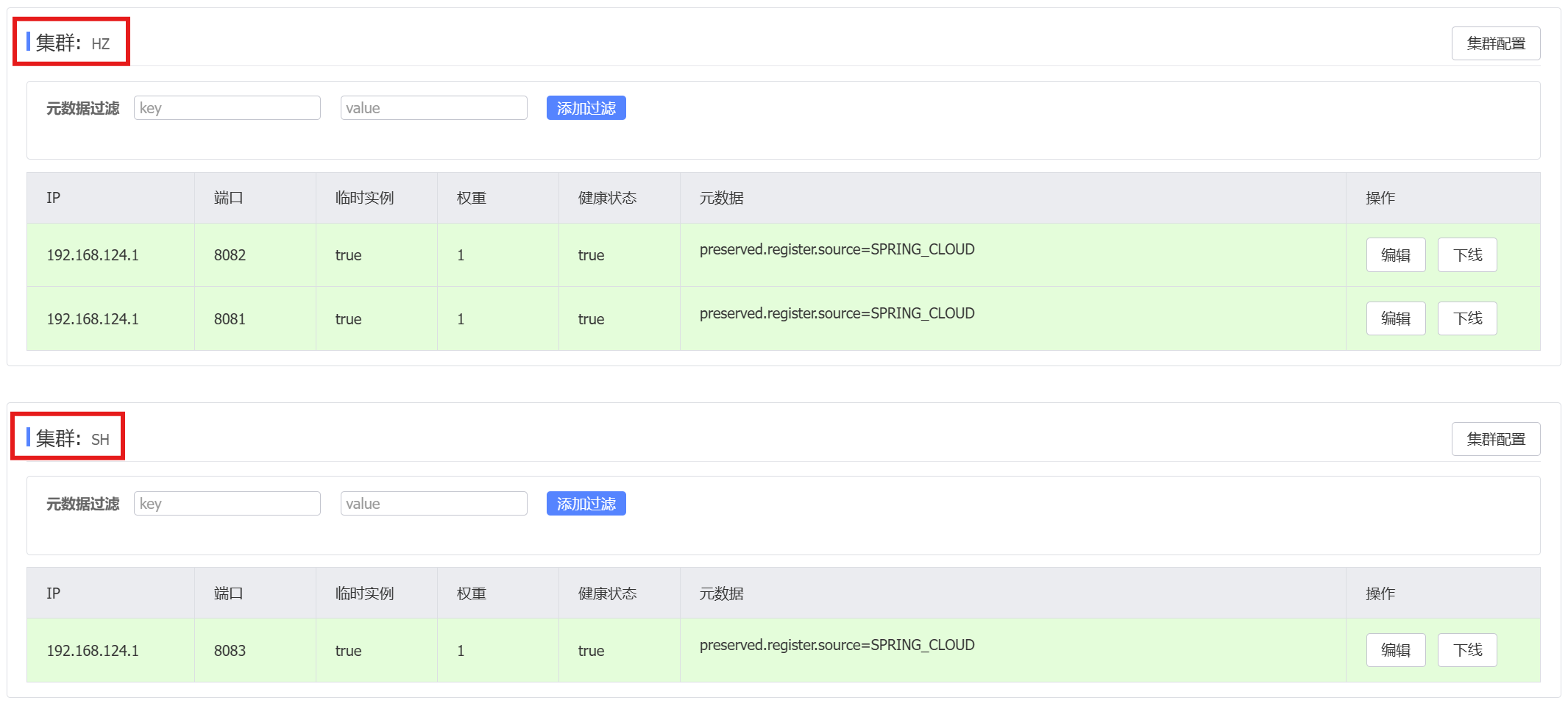Click the SH cluster title
Viewport: 1568px width, 706px height.
[72, 438]
